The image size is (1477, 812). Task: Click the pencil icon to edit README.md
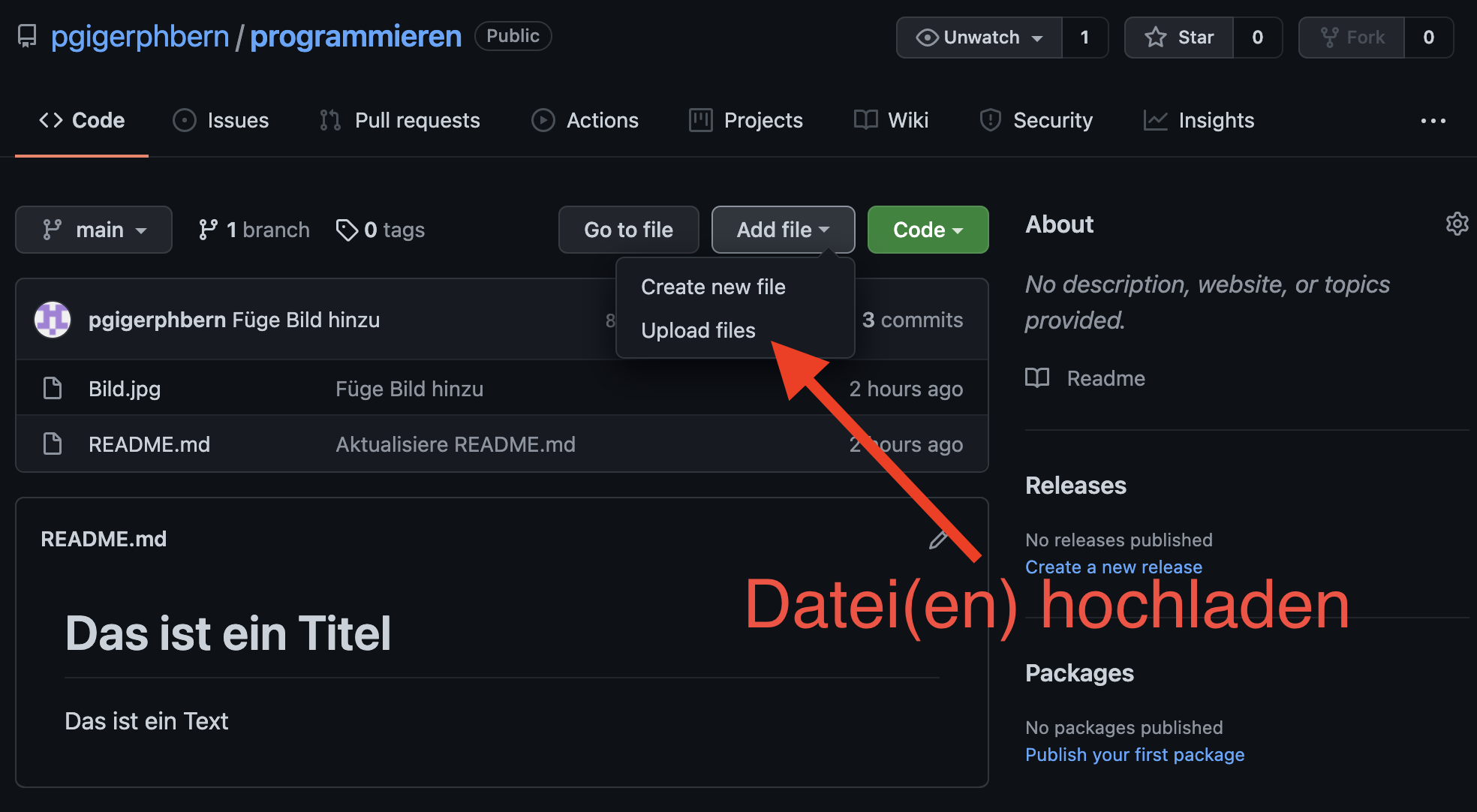938,540
